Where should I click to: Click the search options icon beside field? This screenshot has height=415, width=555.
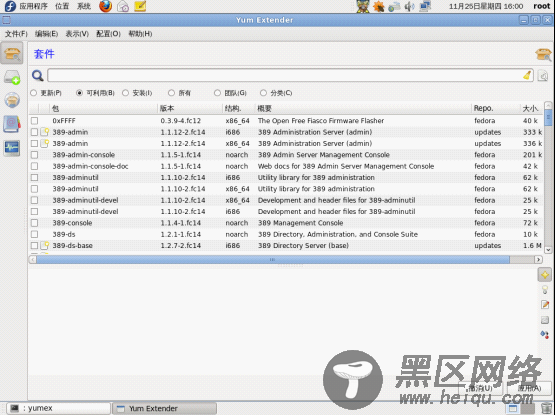click(x=543, y=75)
